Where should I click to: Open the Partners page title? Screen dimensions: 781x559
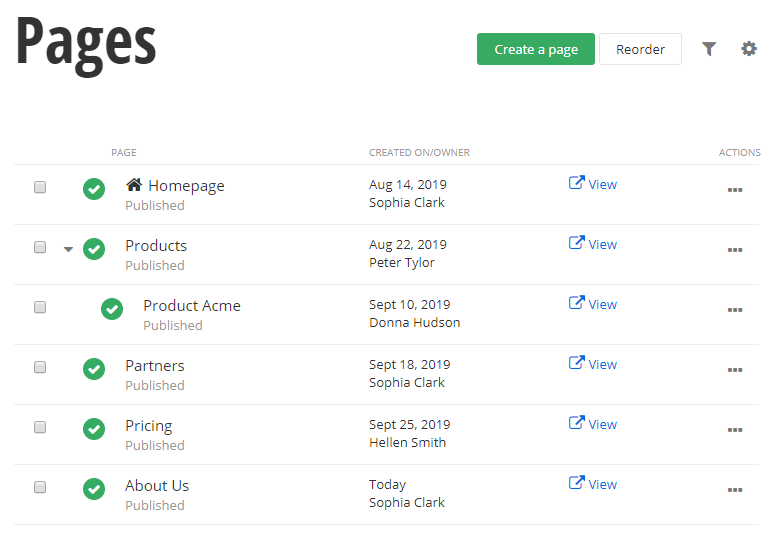(x=155, y=366)
